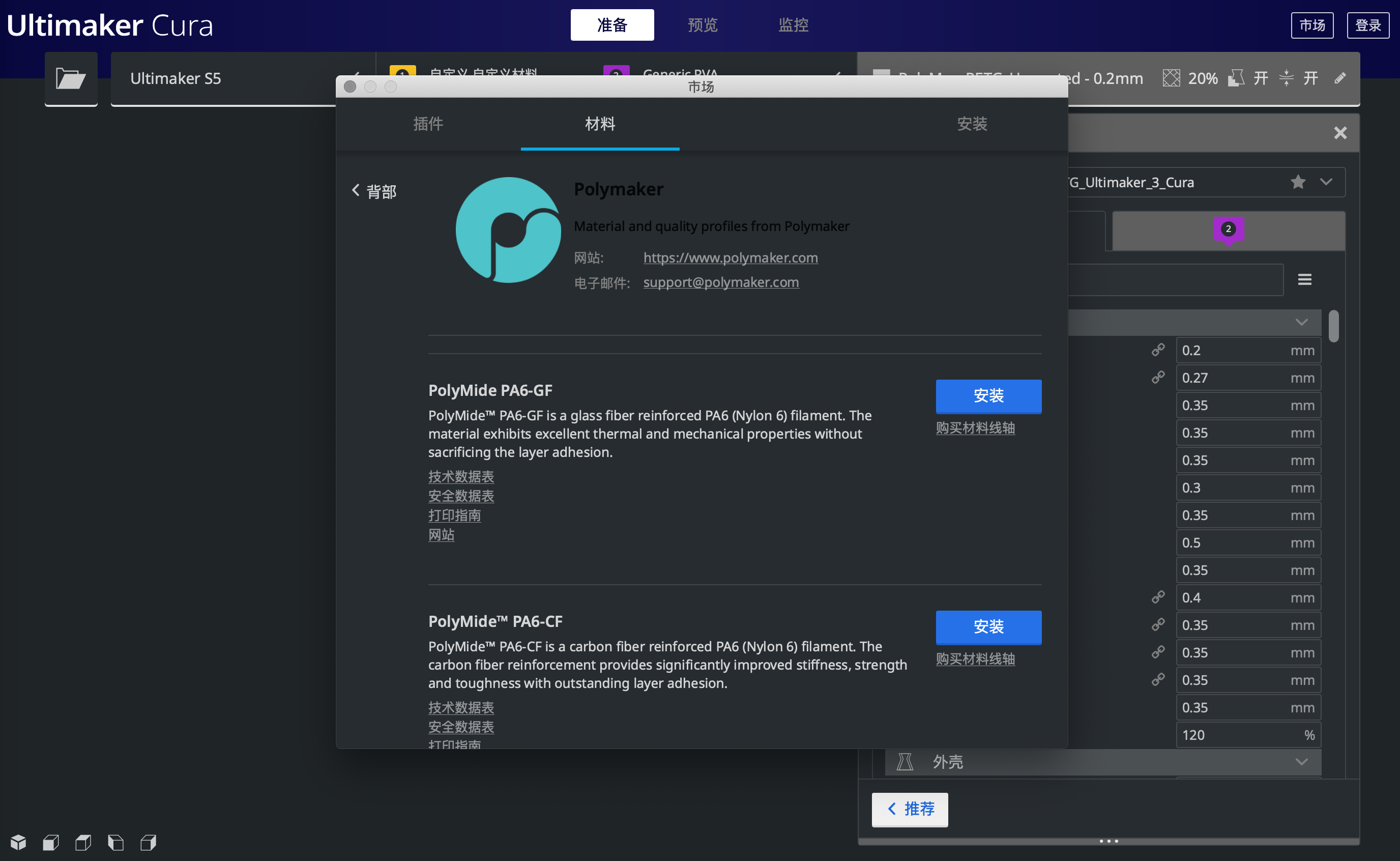
Task: Open PA6-GF 网站 website link
Action: (x=441, y=534)
